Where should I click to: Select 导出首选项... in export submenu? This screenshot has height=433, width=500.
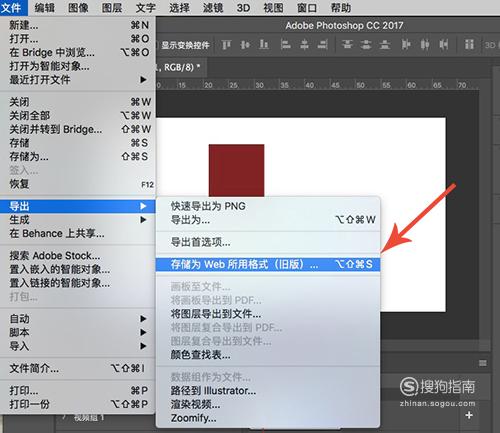coord(268,242)
